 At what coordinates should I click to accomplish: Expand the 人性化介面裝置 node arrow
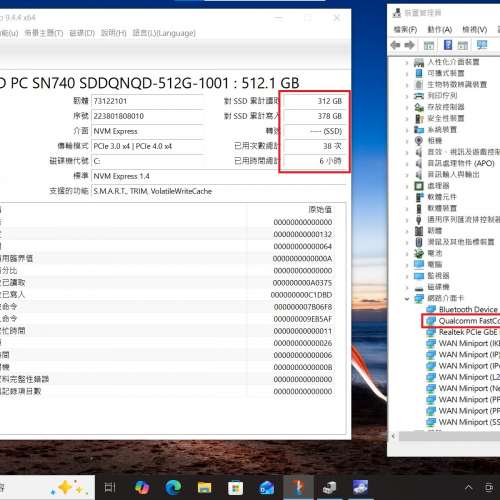click(407, 62)
